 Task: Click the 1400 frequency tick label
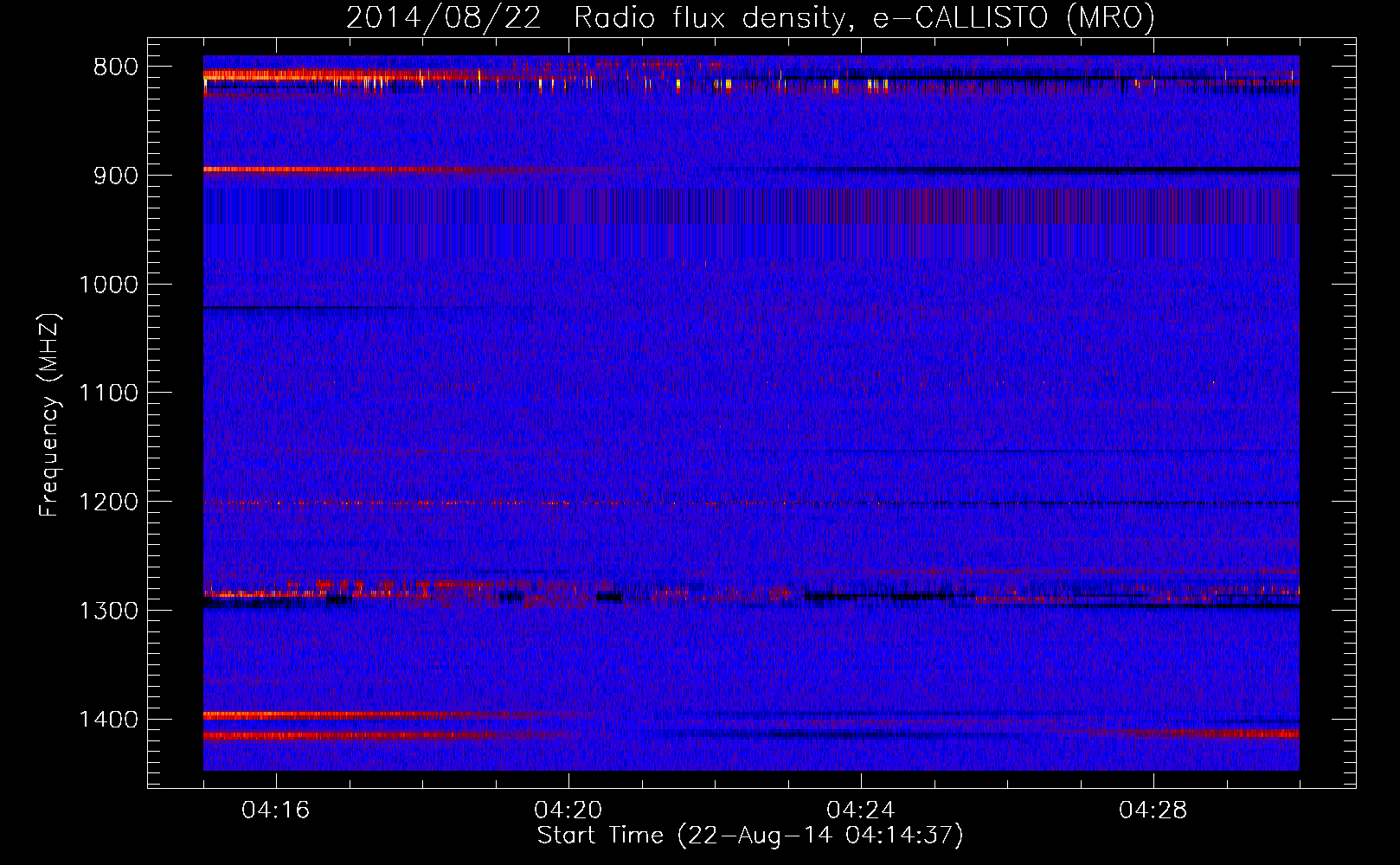click(x=108, y=720)
